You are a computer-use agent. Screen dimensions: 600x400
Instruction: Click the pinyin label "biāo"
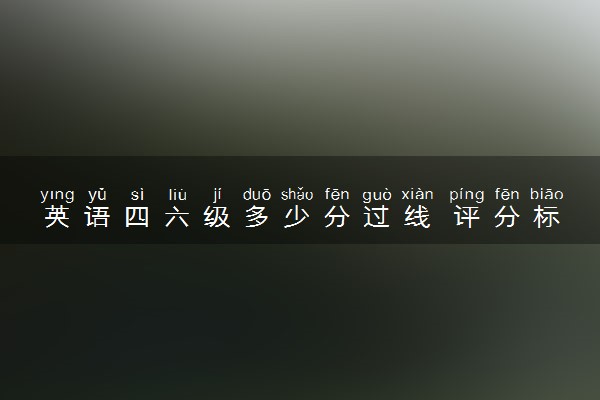coord(547,194)
